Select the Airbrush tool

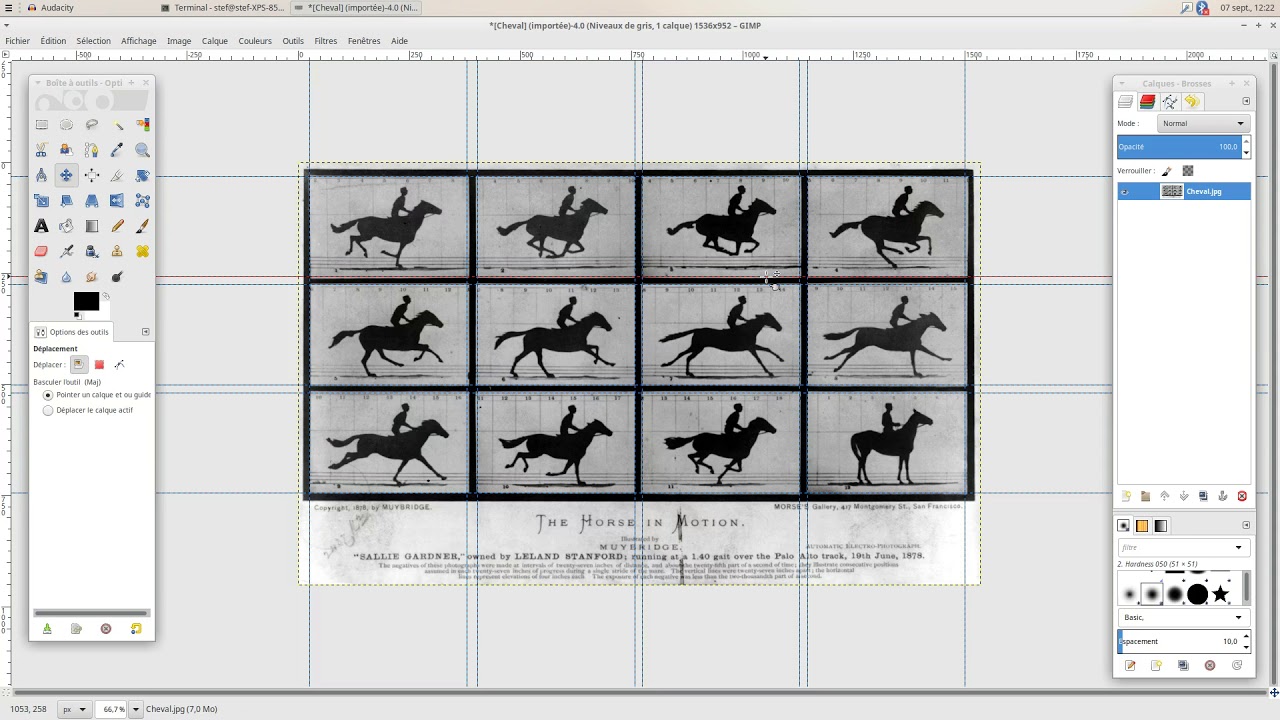[x=66, y=251]
